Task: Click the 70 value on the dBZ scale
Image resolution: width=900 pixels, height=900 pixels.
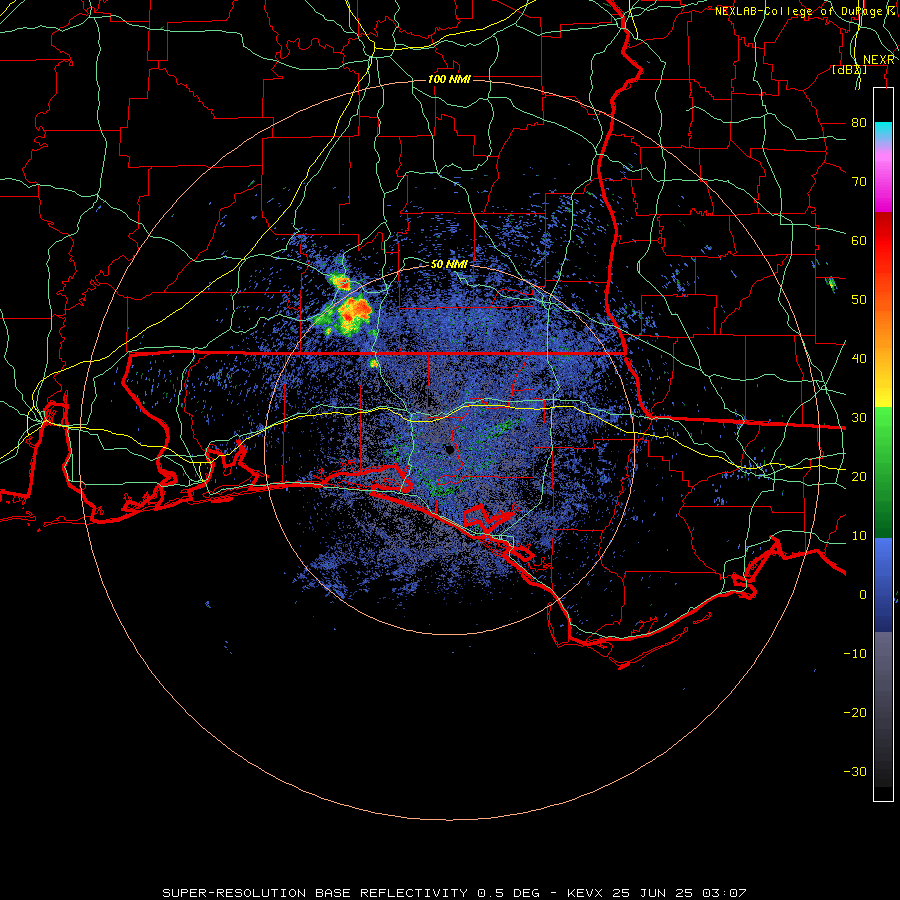Action: (859, 182)
